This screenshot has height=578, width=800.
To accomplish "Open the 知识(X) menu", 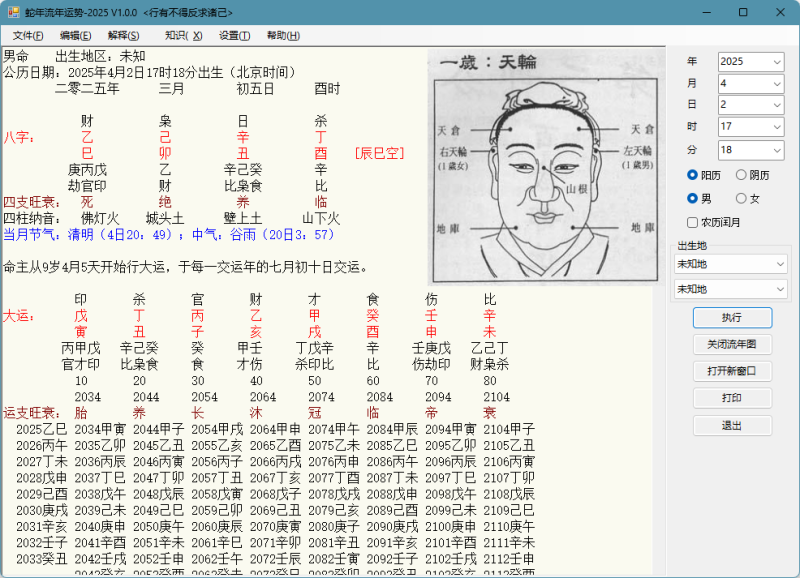I will [183, 35].
